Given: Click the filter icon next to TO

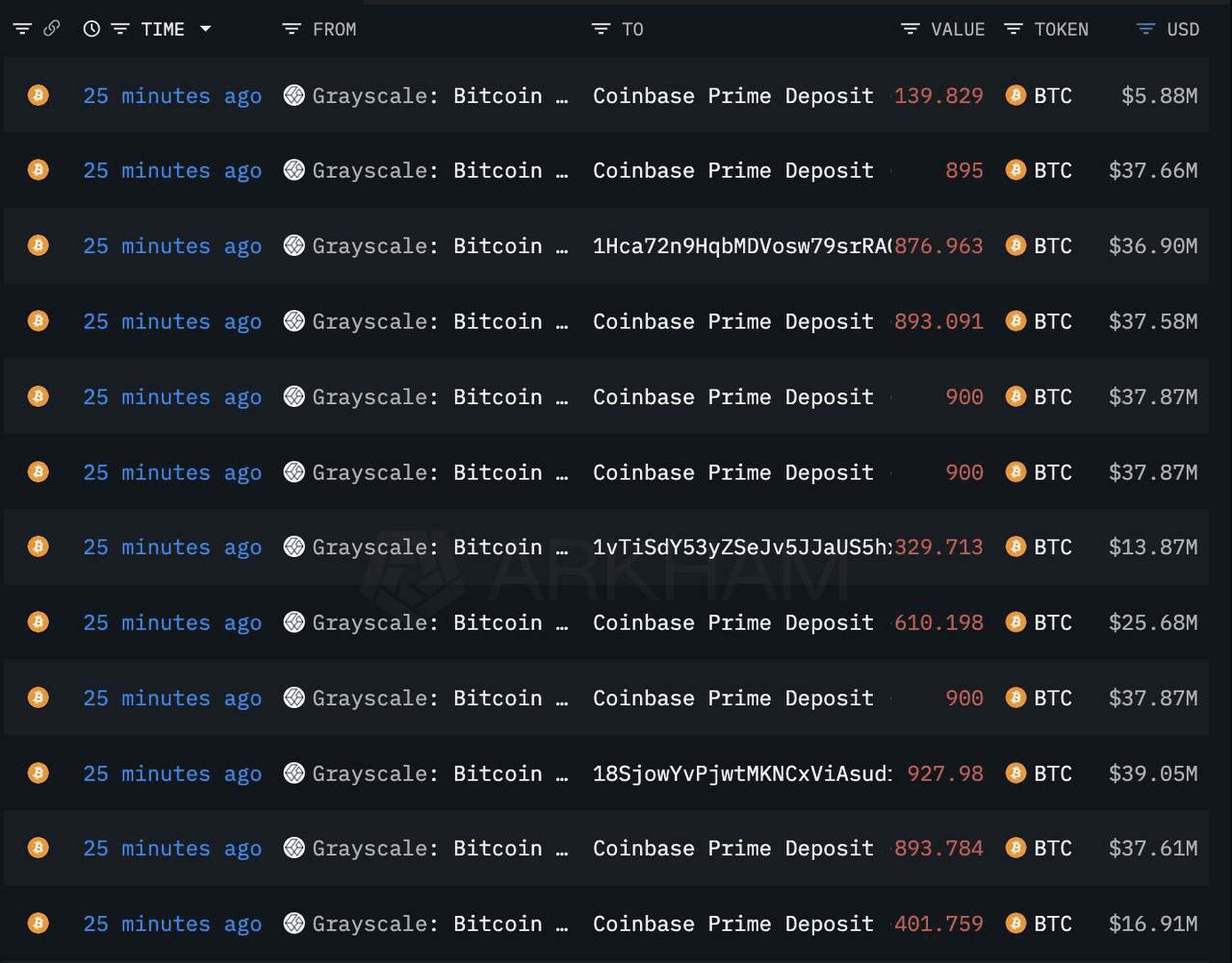Looking at the screenshot, I should click(x=601, y=29).
